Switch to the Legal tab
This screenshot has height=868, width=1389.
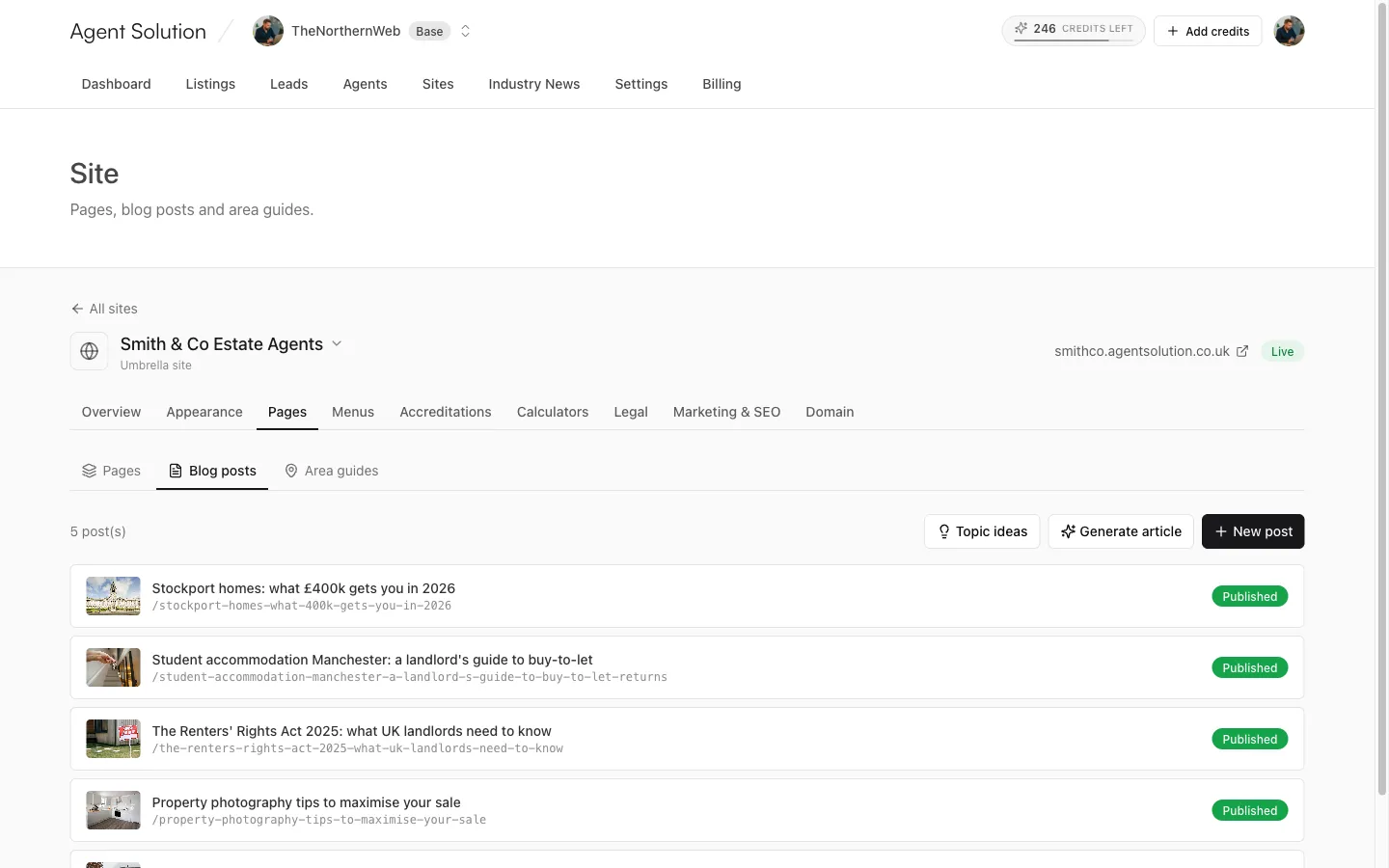[631, 412]
